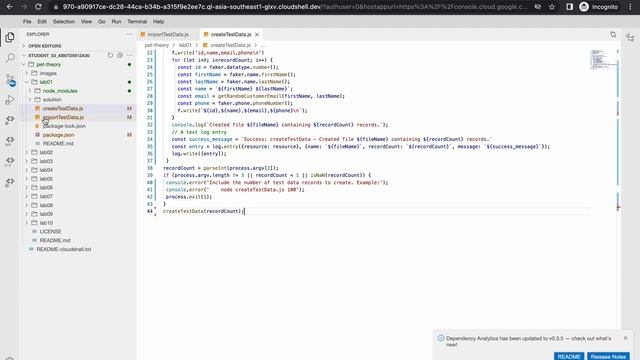Expand the lab02 folder
640x360 pixels.
point(27,152)
